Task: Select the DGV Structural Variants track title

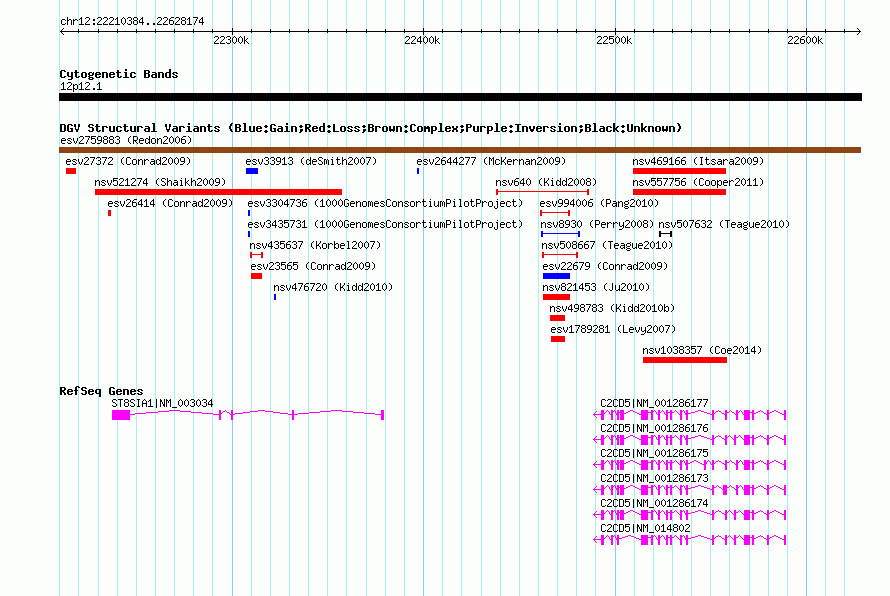Action: [371, 128]
